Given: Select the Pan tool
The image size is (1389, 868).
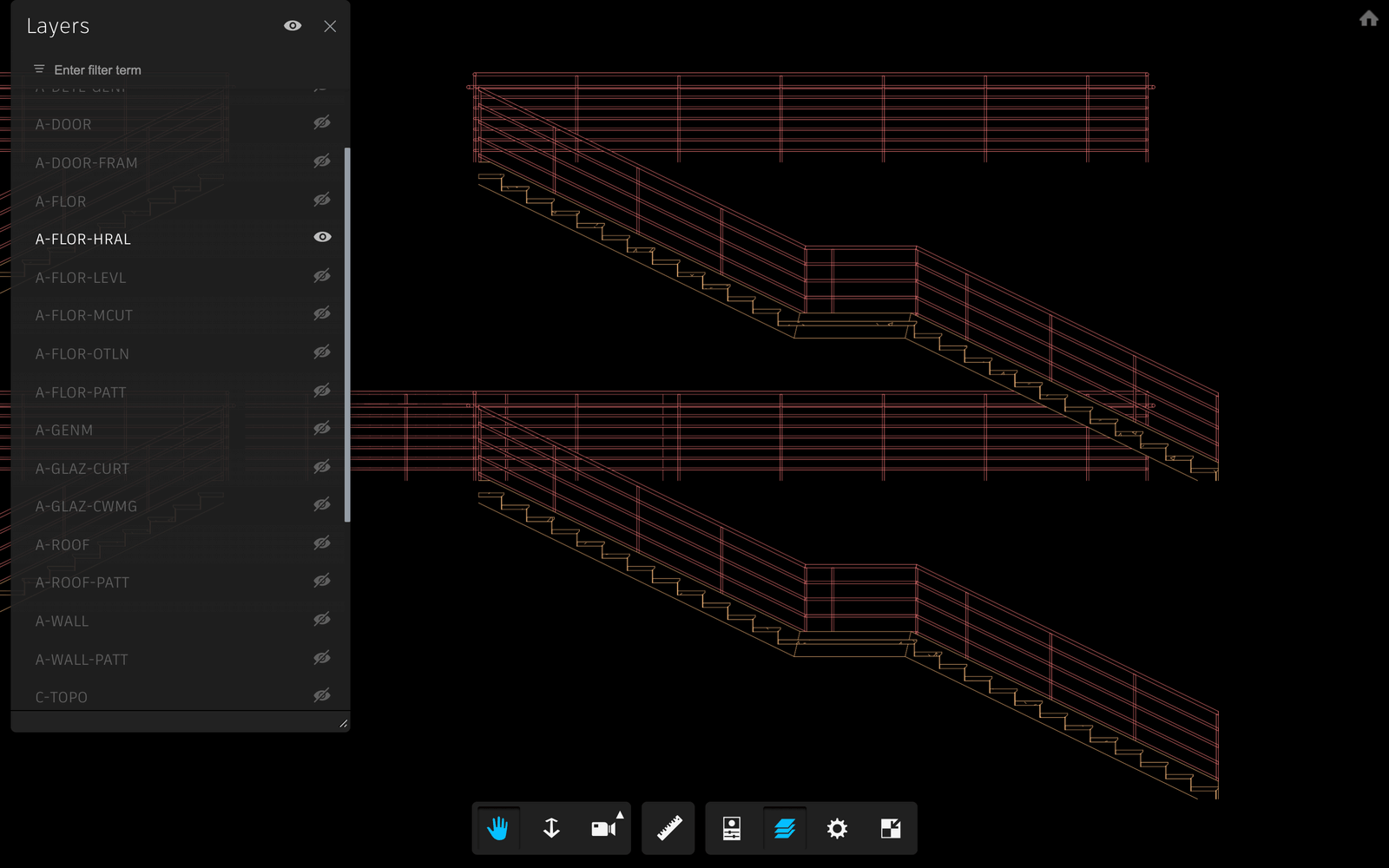Looking at the screenshot, I should click(x=497, y=828).
